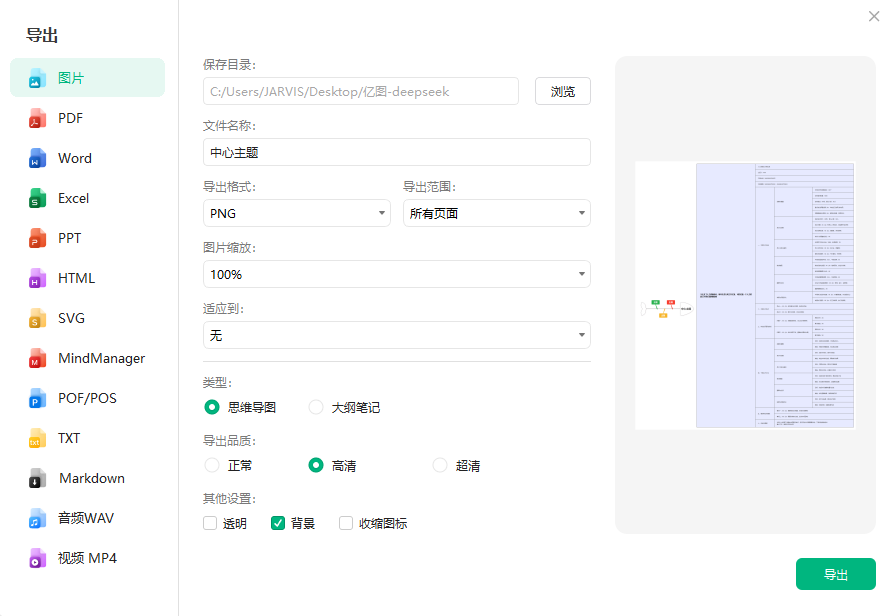Enable the 透明 (transparent) checkbox

pos(210,522)
